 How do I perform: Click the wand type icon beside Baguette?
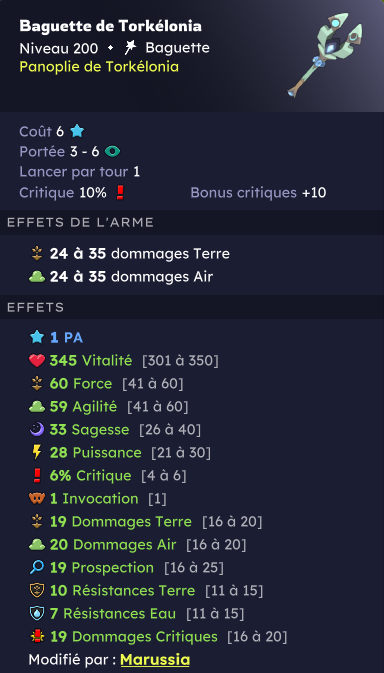pos(130,48)
